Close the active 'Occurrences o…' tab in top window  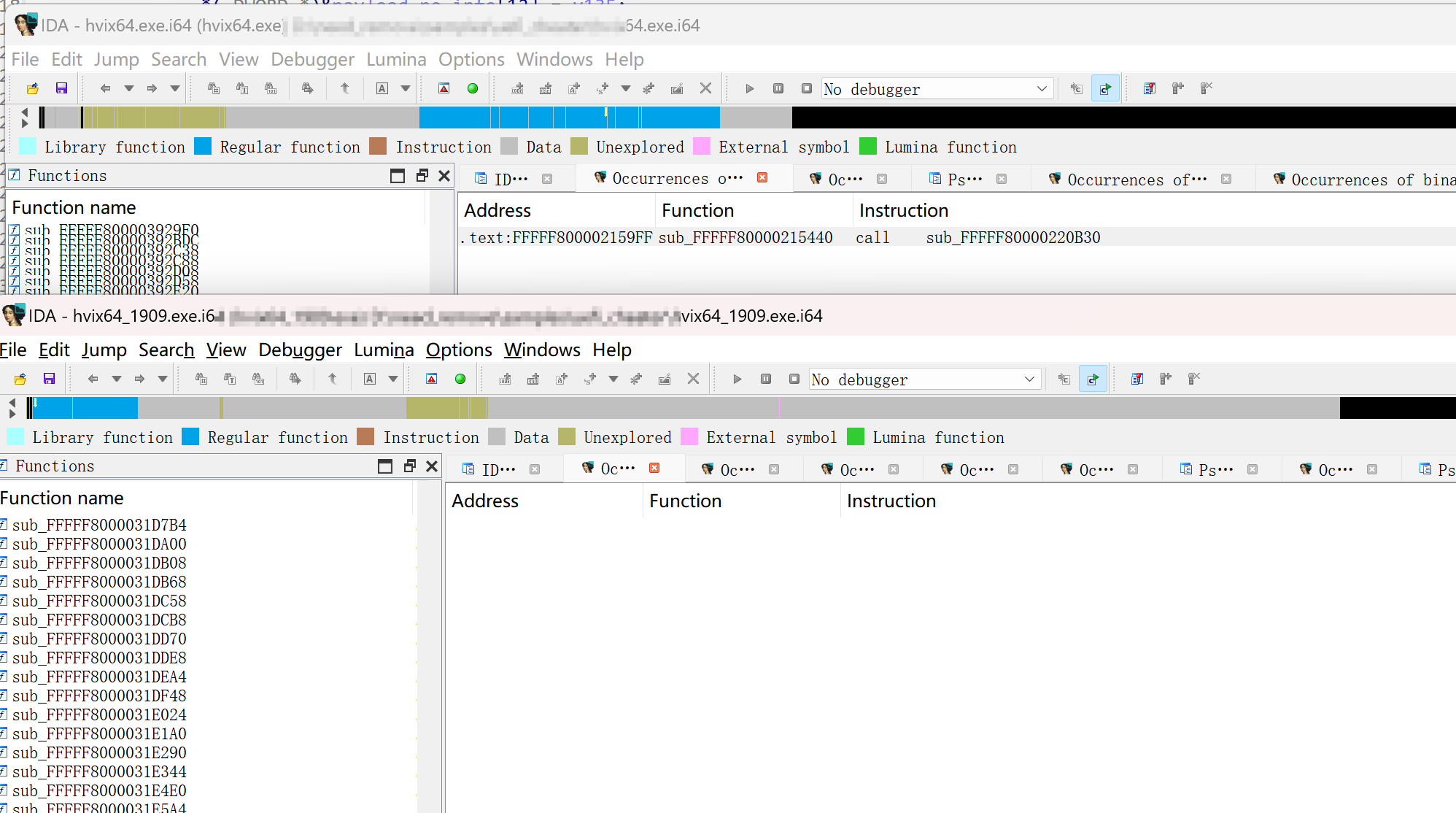coord(762,177)
